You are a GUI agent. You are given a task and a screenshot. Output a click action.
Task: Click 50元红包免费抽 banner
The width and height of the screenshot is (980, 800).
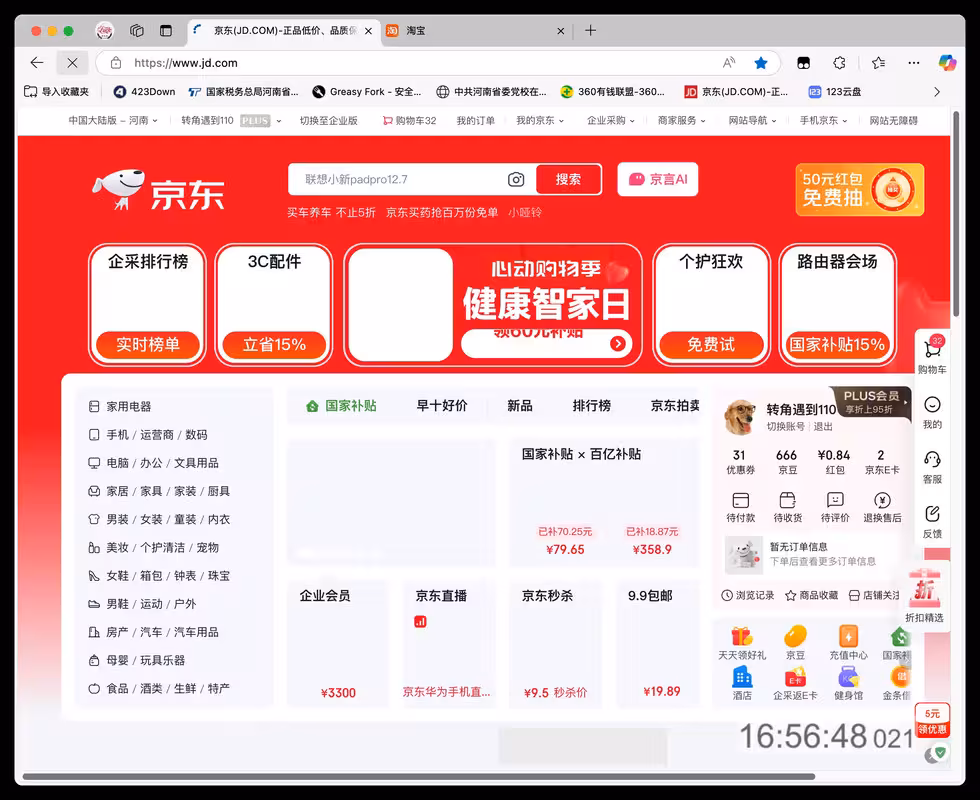point(859,189)
